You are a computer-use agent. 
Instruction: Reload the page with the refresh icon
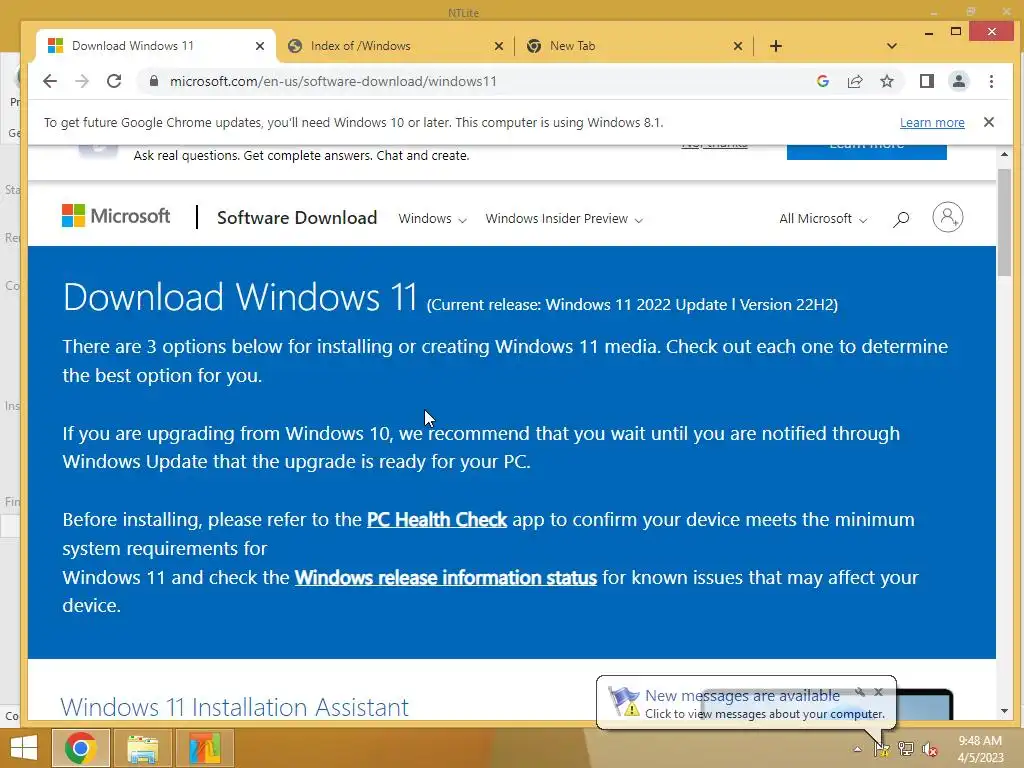click(x=114, y=81)
